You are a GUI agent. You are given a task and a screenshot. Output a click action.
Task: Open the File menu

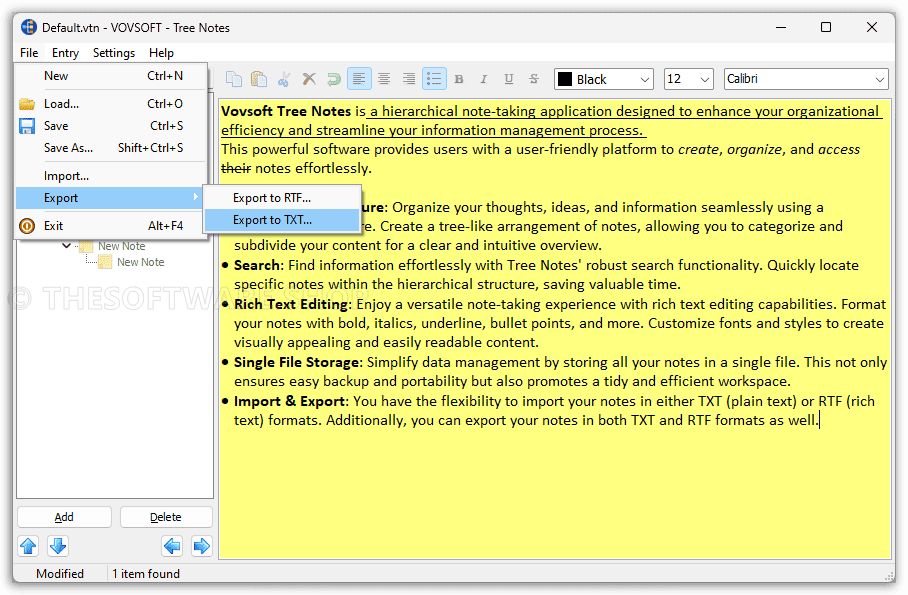click(x=29, y=53)
